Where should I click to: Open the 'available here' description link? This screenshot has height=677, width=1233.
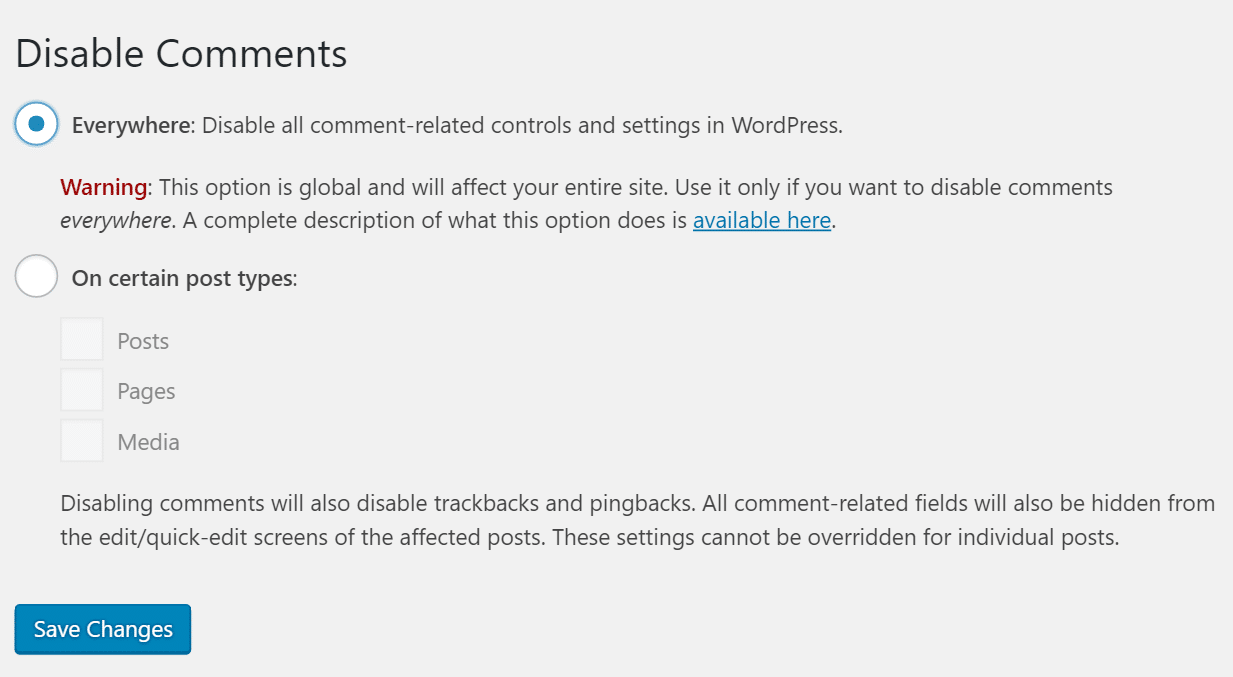[x=761, y=220]
